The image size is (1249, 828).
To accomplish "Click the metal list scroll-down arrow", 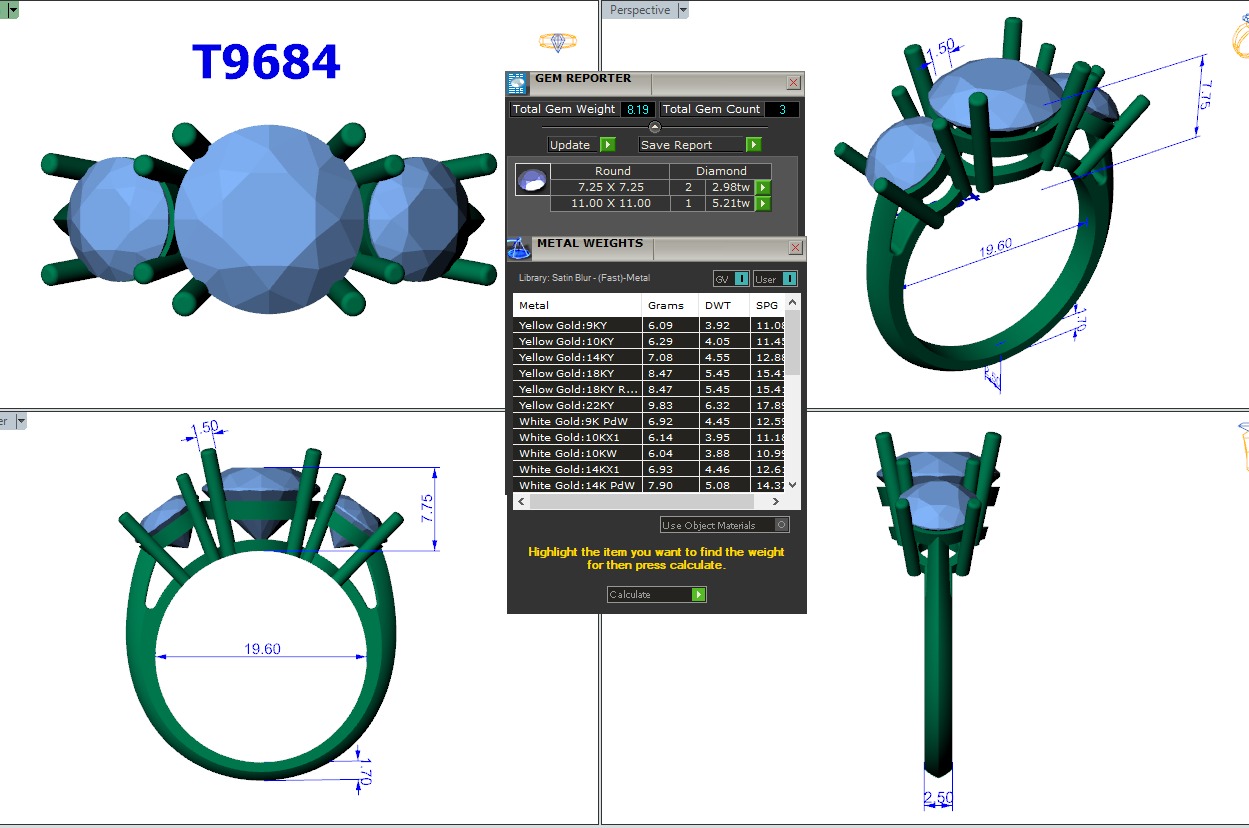I will click(x=793, y=485).
